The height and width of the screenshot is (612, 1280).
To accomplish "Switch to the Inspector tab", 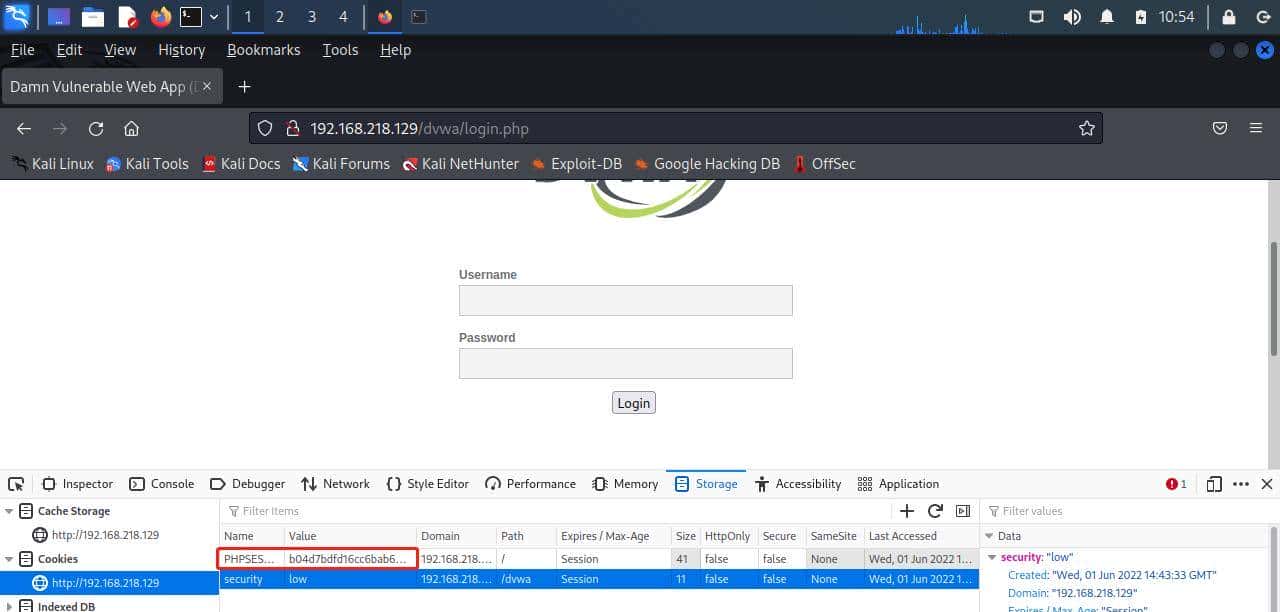I will [x=78, y=484].
